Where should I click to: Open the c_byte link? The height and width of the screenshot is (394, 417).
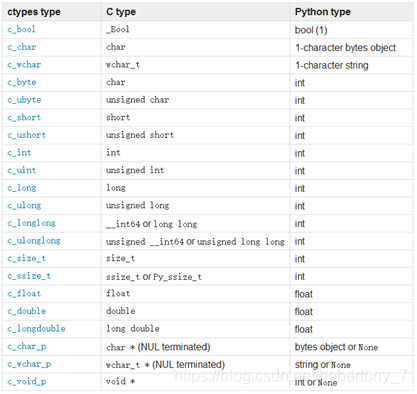tap(22, 82)
